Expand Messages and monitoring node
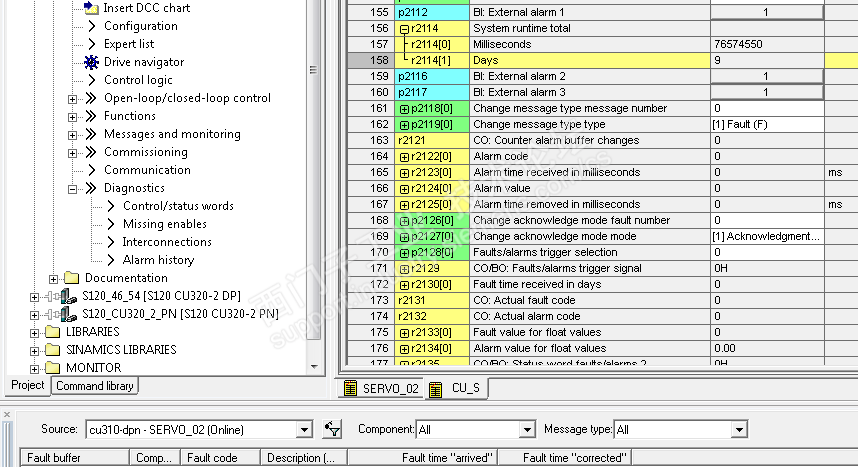861x467 pixels. (x=72, y=135)
